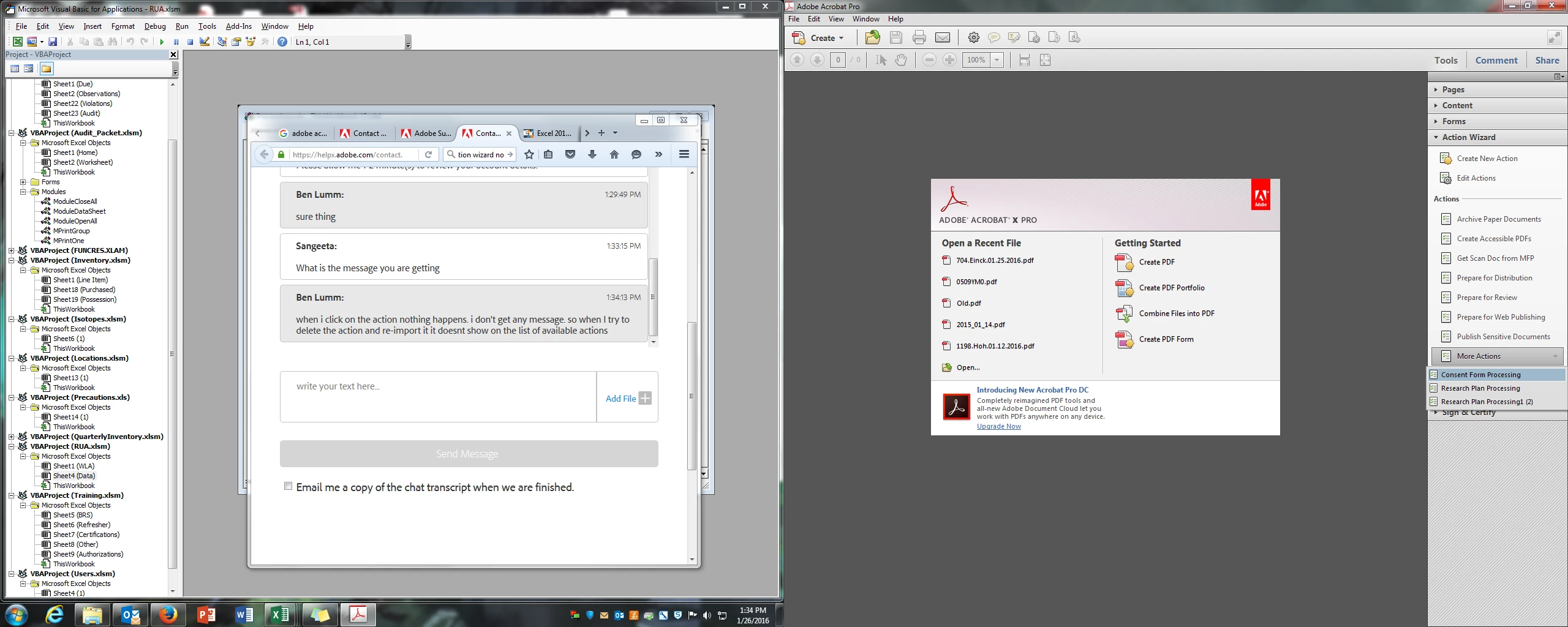The height and width of the screenshot is (627, 1568).
Task: Reload the page in Firefox
Action: tap(429, 154)
